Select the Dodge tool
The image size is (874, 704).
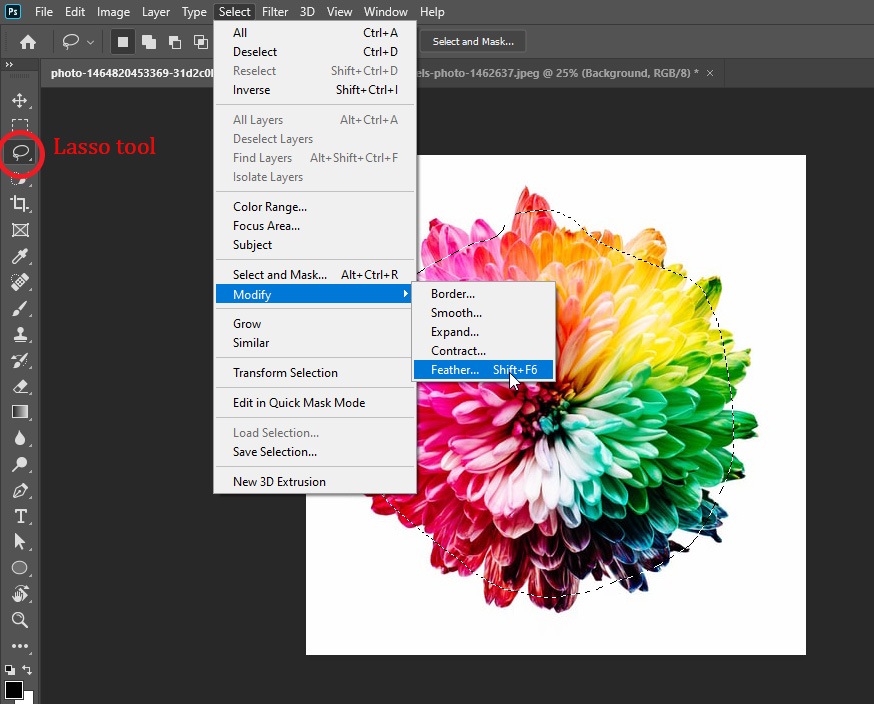(20, 464)
